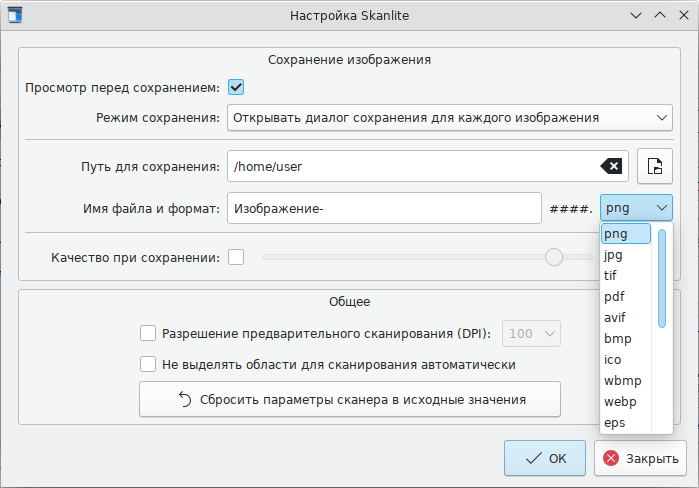The width and height of the screenshot is (699, 488).
Task: Click the OK button
Action: click(545, 458)
